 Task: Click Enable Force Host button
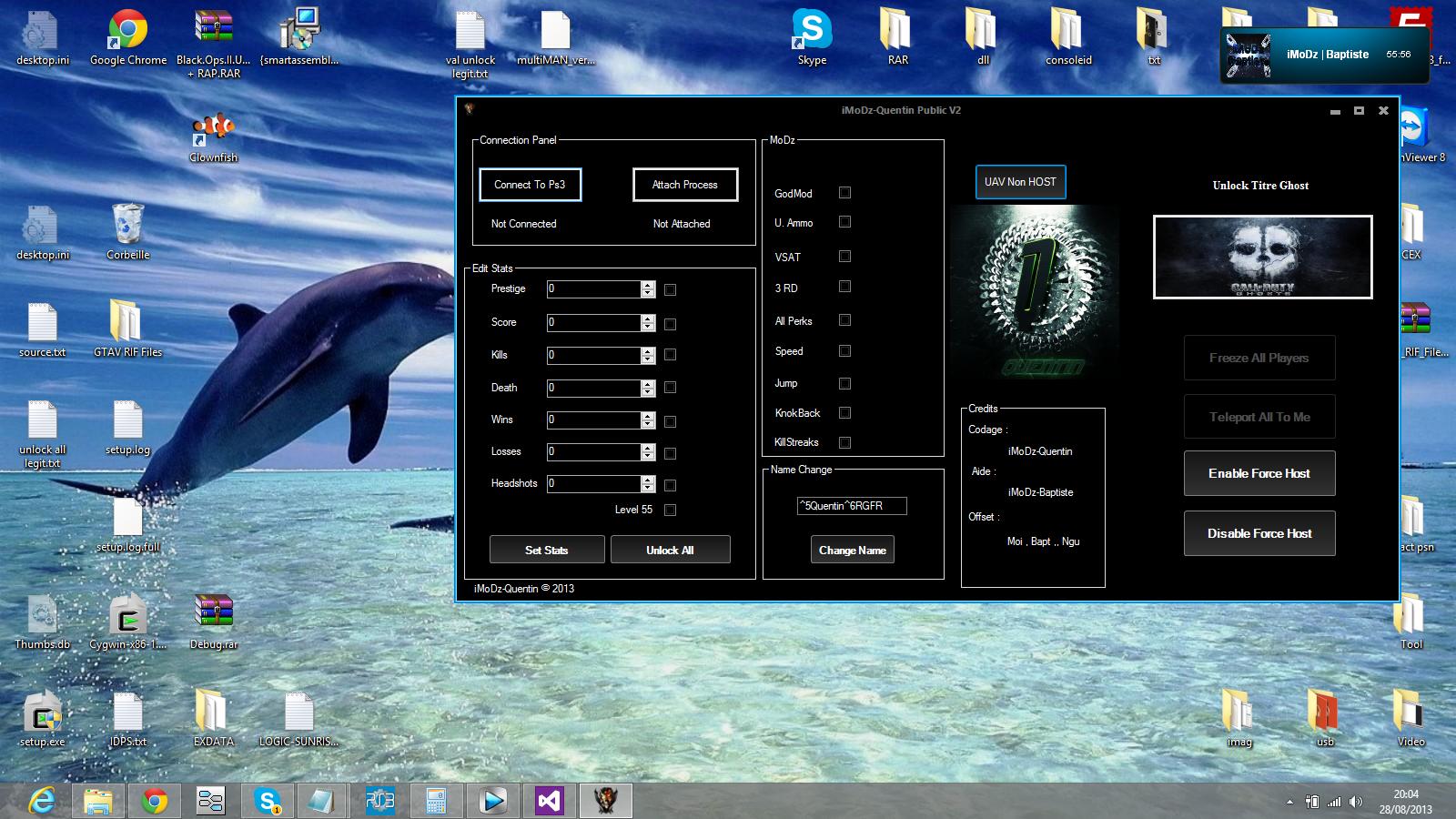click(1259, 473)
